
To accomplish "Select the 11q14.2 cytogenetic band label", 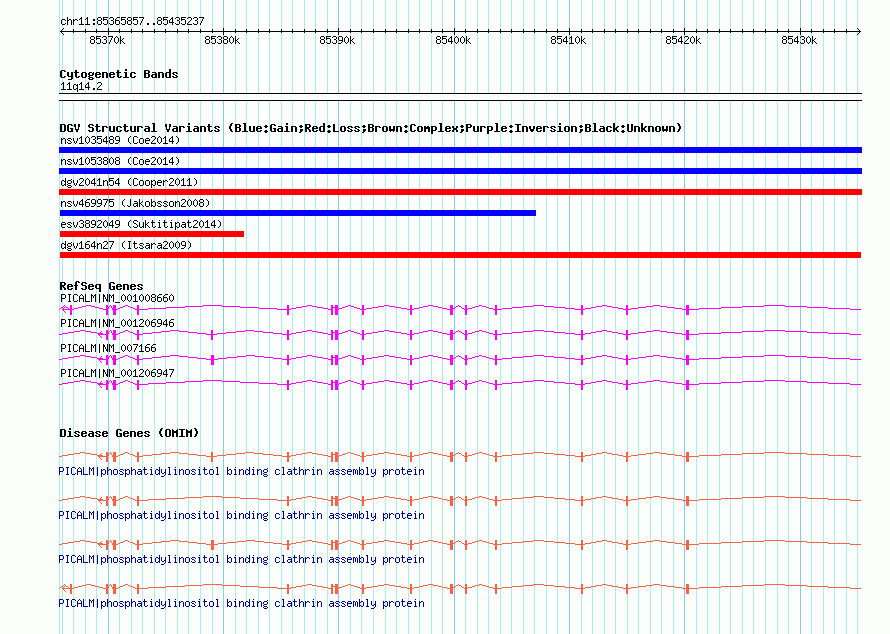I will (x=81, y=86).
